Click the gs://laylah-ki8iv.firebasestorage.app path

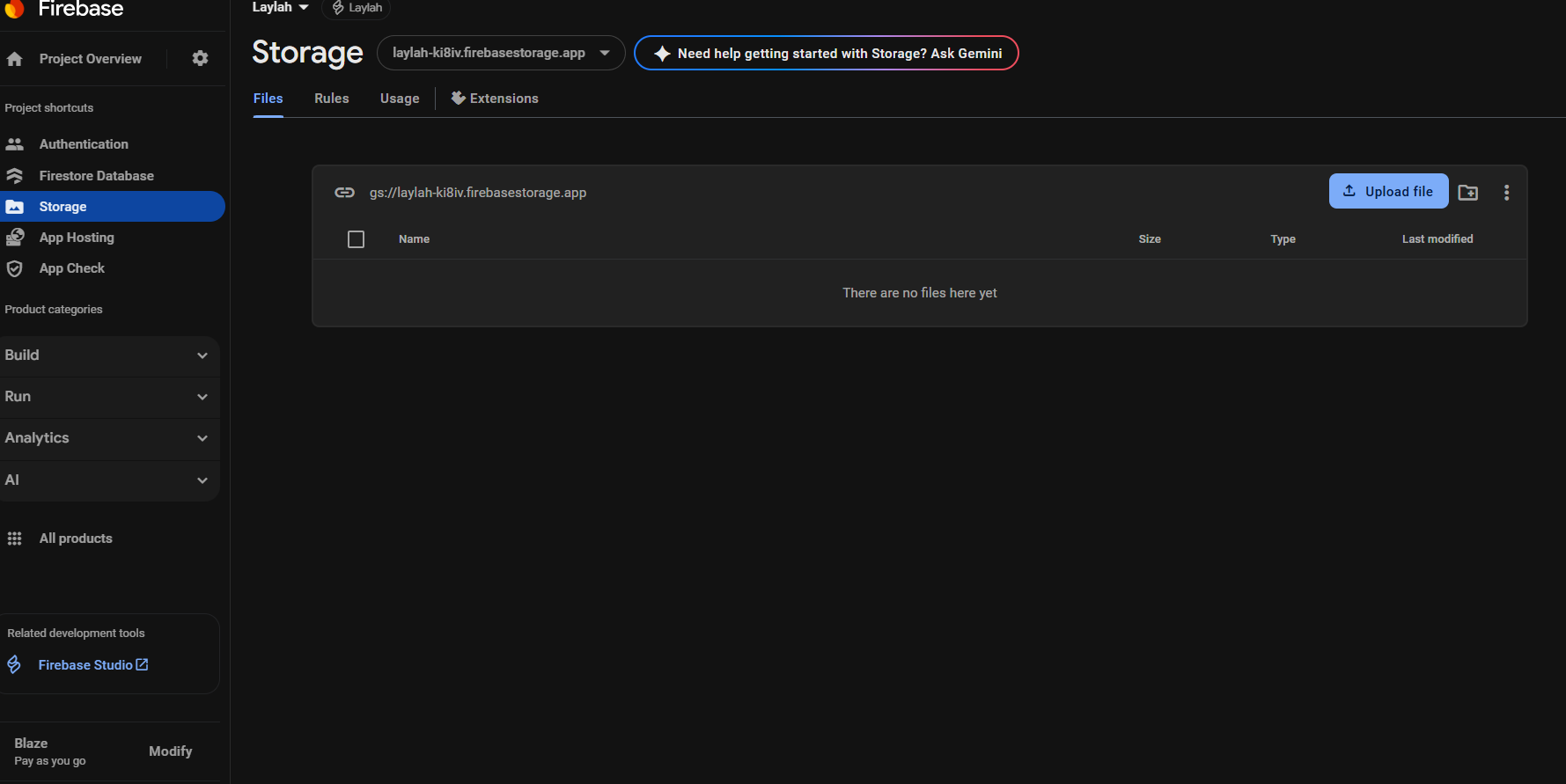(x=478, y=193)
